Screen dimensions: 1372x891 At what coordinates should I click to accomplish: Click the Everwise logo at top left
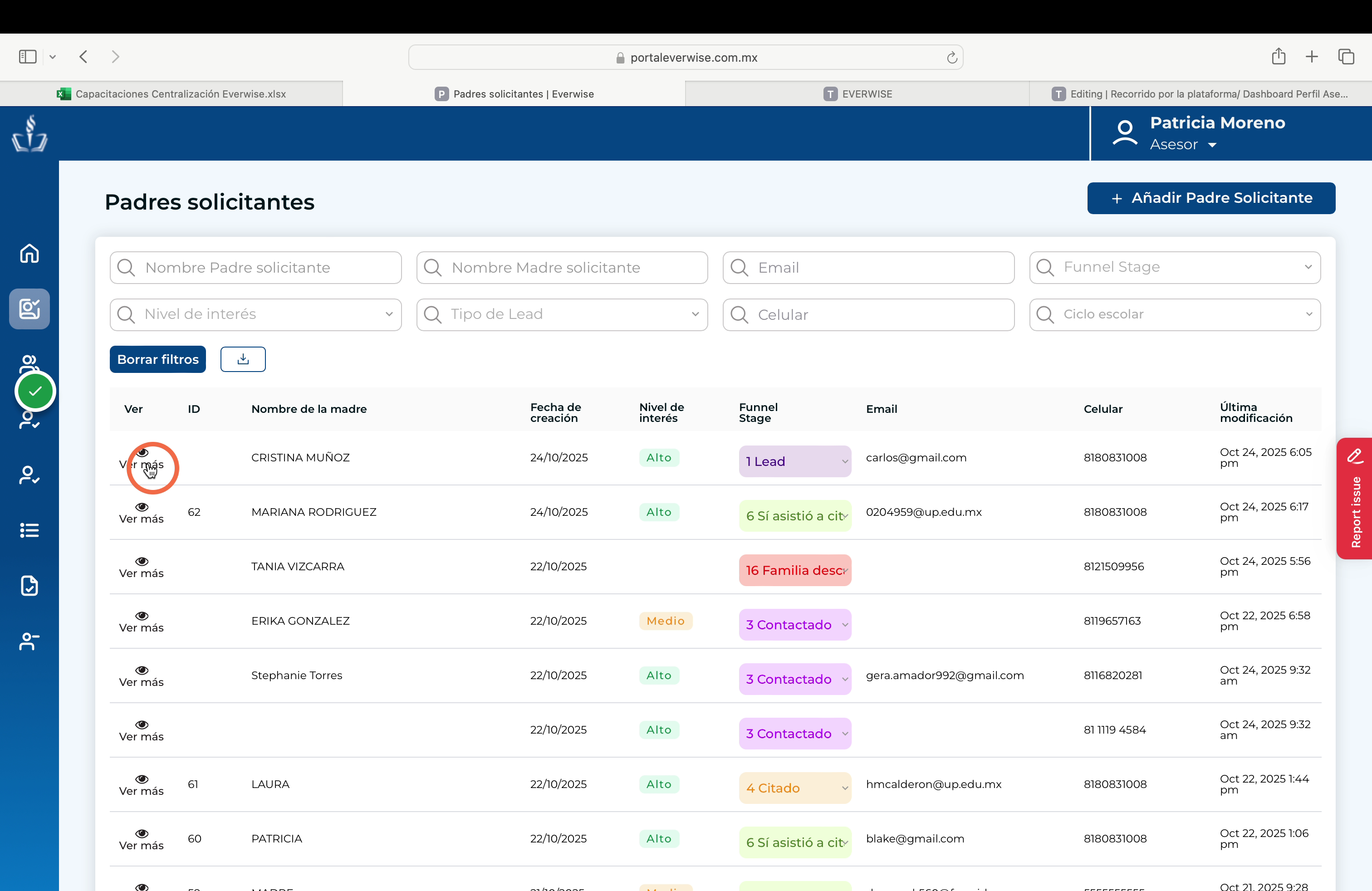29,133
